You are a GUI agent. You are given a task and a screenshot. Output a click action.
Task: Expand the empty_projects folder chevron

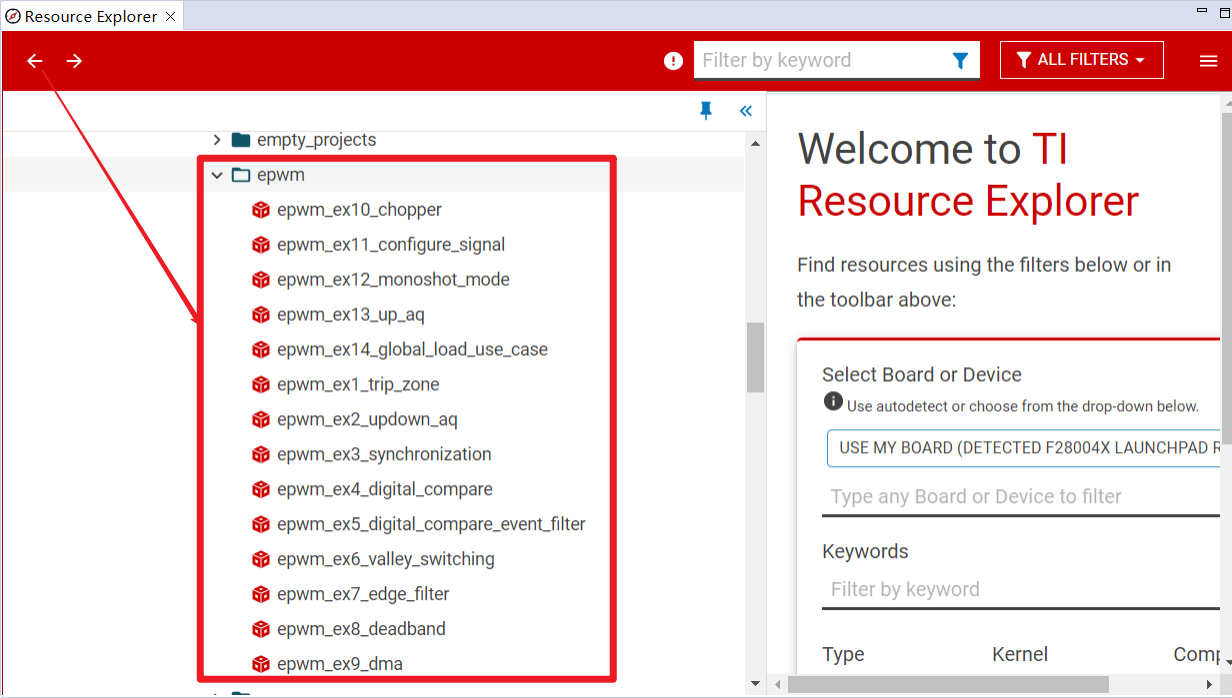point(217,140)
